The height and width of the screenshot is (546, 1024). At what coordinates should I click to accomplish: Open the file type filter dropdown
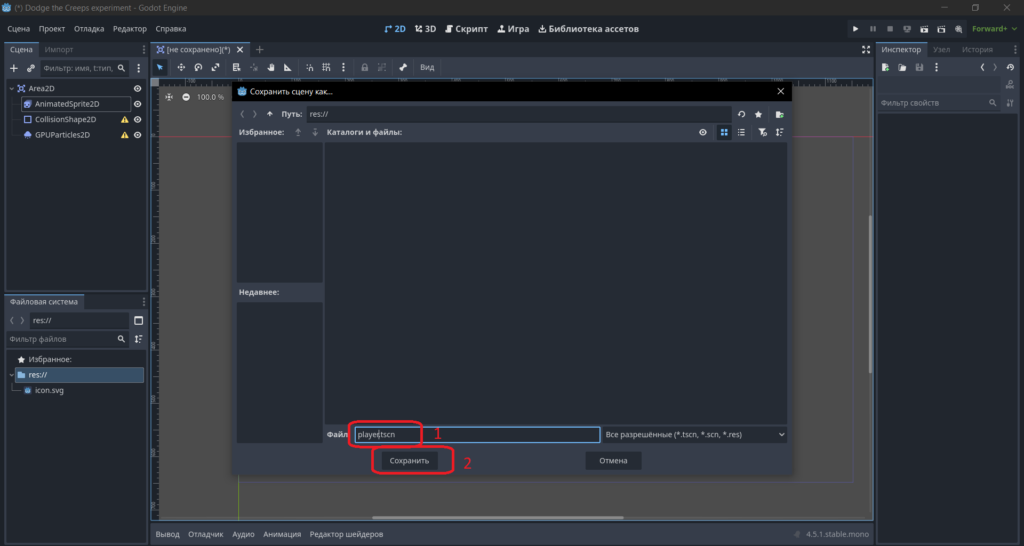(x=695, y=434)
